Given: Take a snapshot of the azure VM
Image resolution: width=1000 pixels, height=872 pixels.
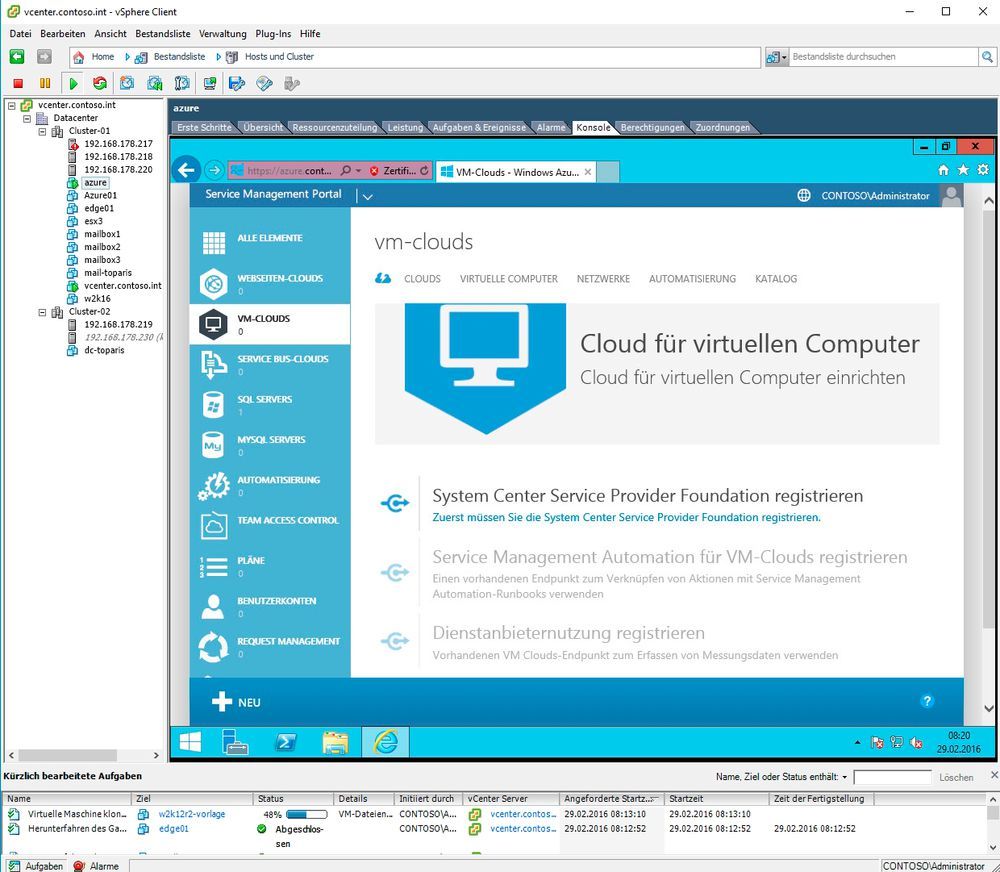Looking at the screenshot, I should pos(128,83).
